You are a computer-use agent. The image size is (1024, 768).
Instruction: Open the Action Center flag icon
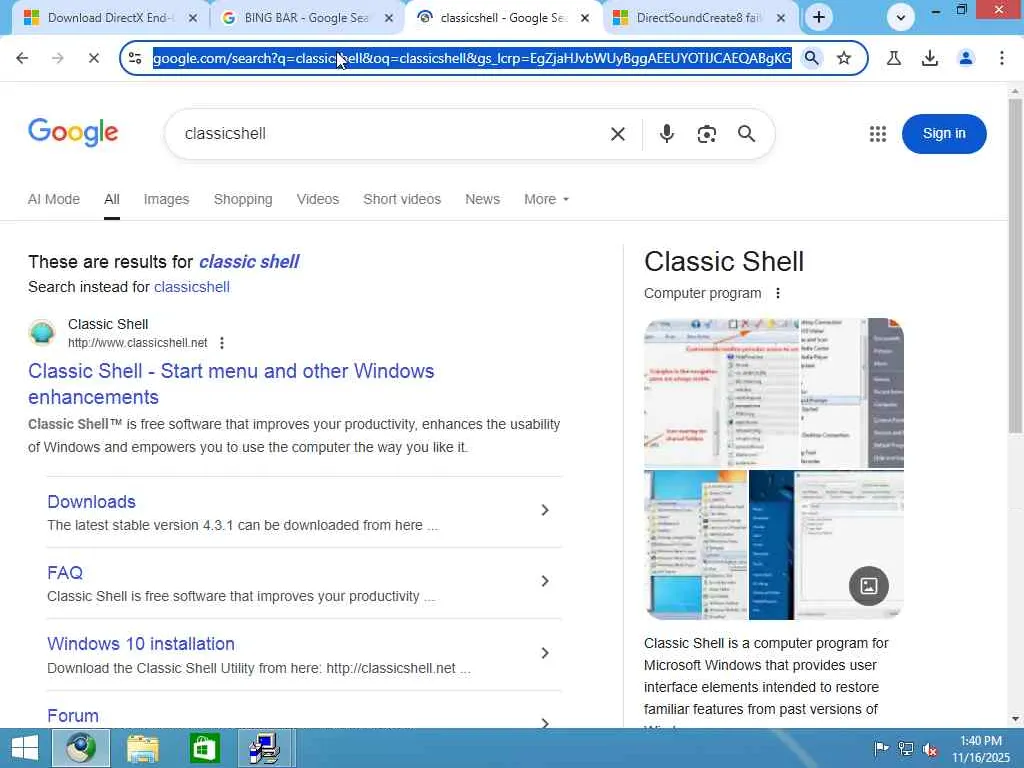[881, 749]
